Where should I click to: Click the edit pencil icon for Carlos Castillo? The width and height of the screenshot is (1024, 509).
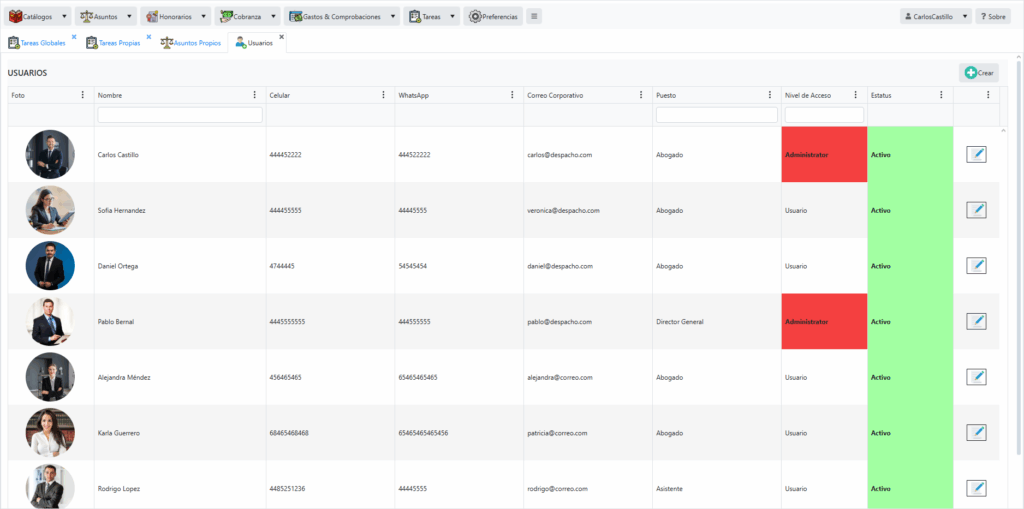pos(976,154)
